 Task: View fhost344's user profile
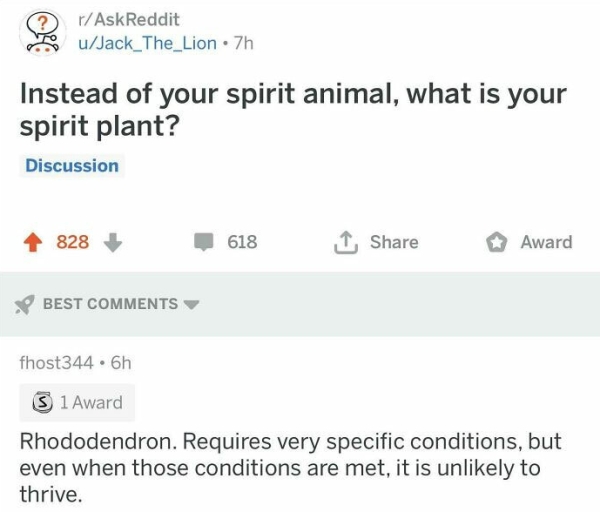pyautogui.click(x=56, y=363)
